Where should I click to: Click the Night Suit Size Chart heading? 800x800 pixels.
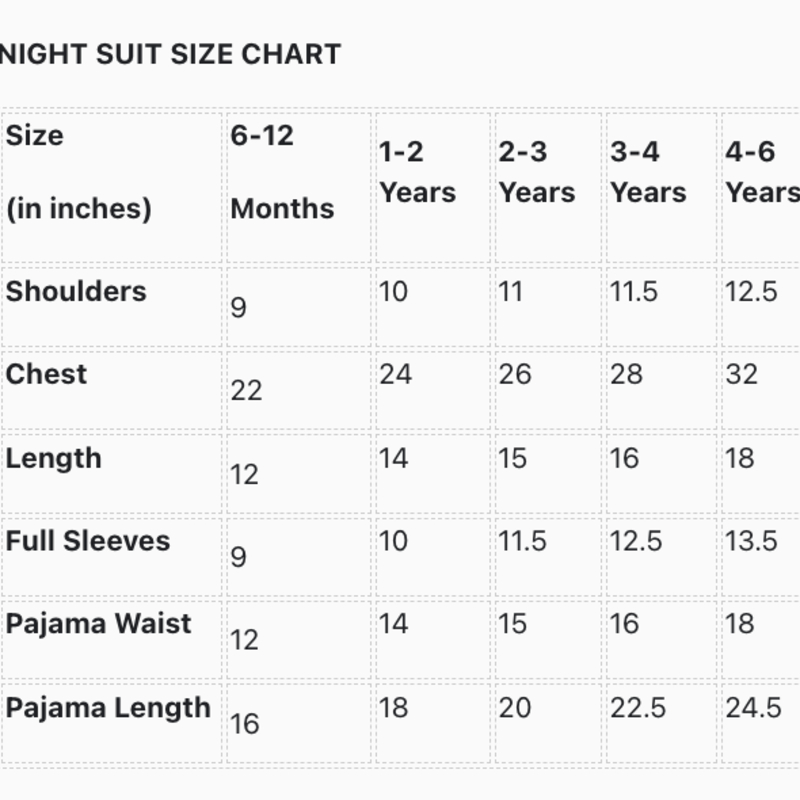click(170, 54)
